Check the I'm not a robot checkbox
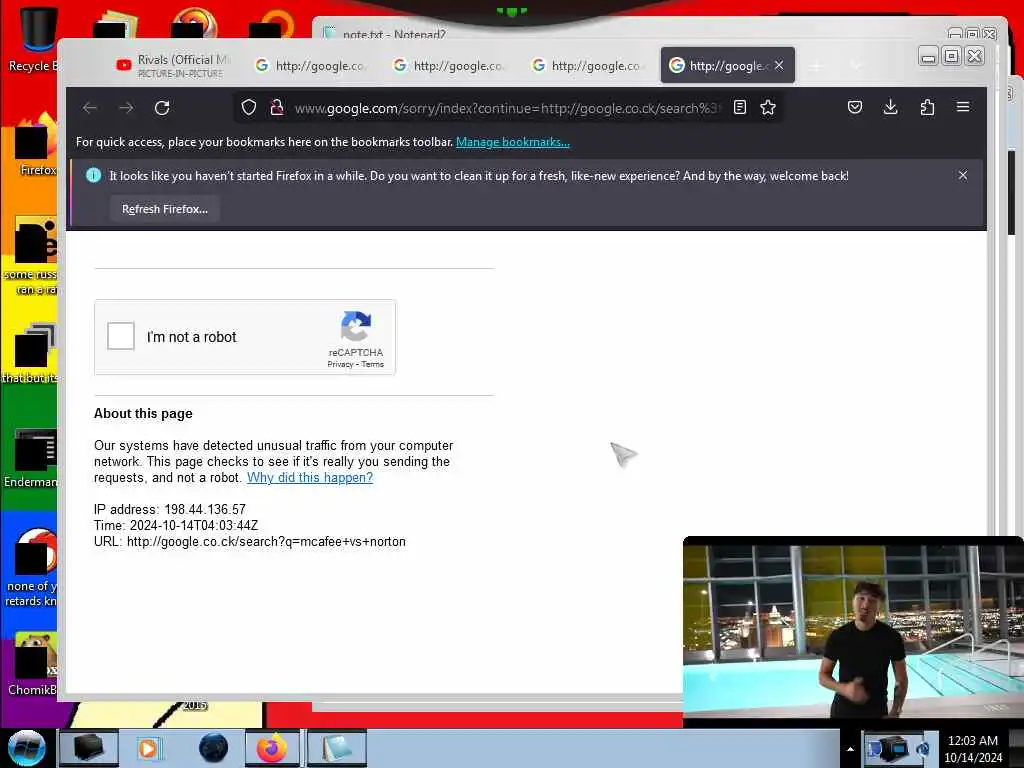Viewport: 1024px width, 768px height. tap(121, 336)
